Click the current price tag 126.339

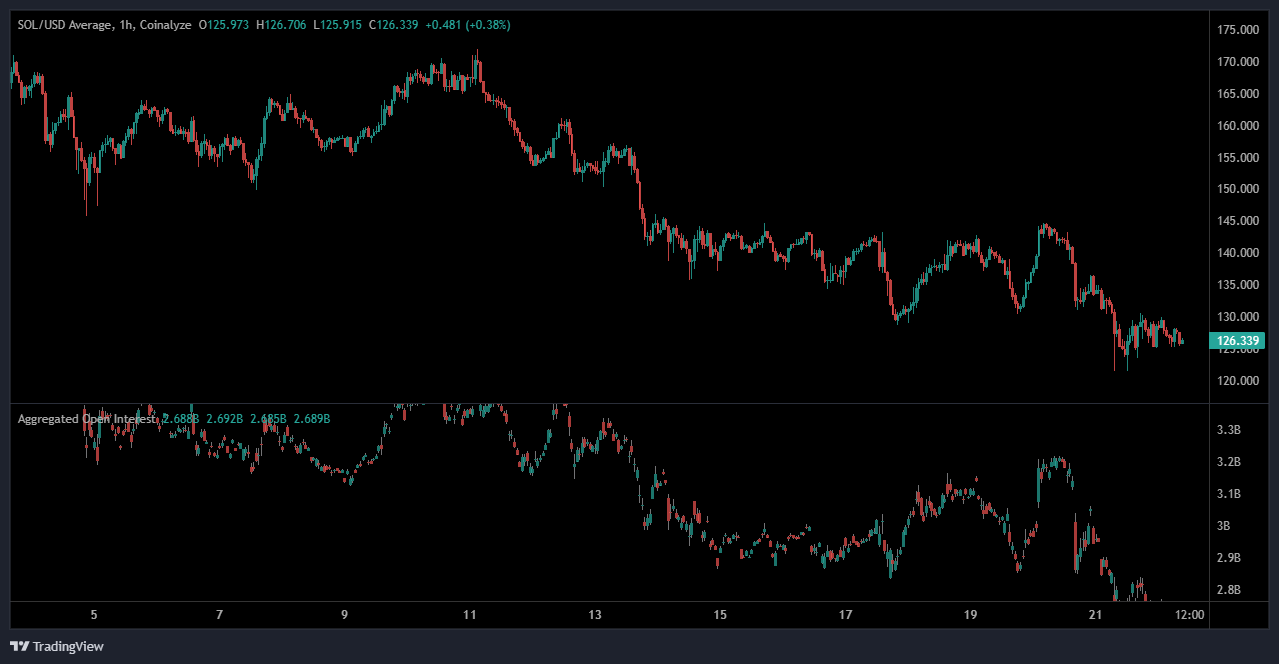pyautogui.click(x=1238, y=341)
